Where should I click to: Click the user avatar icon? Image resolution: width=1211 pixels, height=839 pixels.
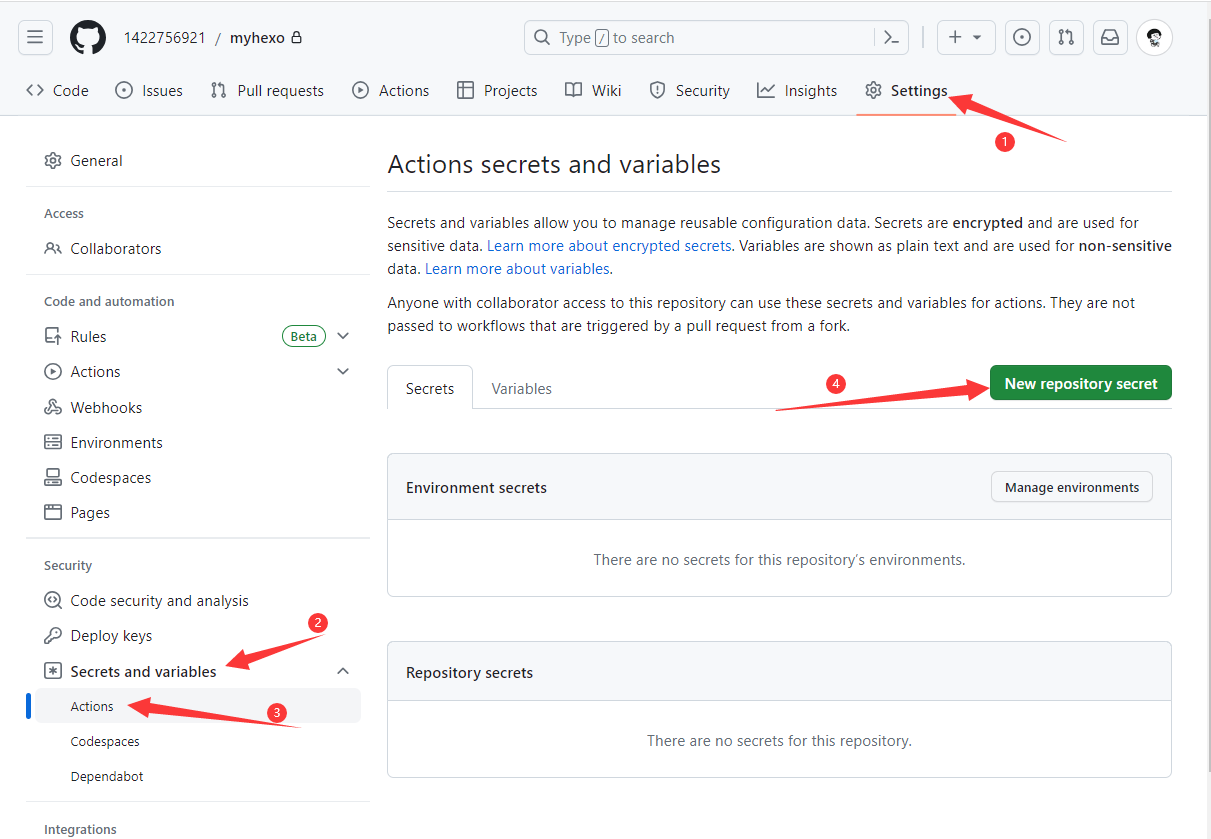[1154, 38]
